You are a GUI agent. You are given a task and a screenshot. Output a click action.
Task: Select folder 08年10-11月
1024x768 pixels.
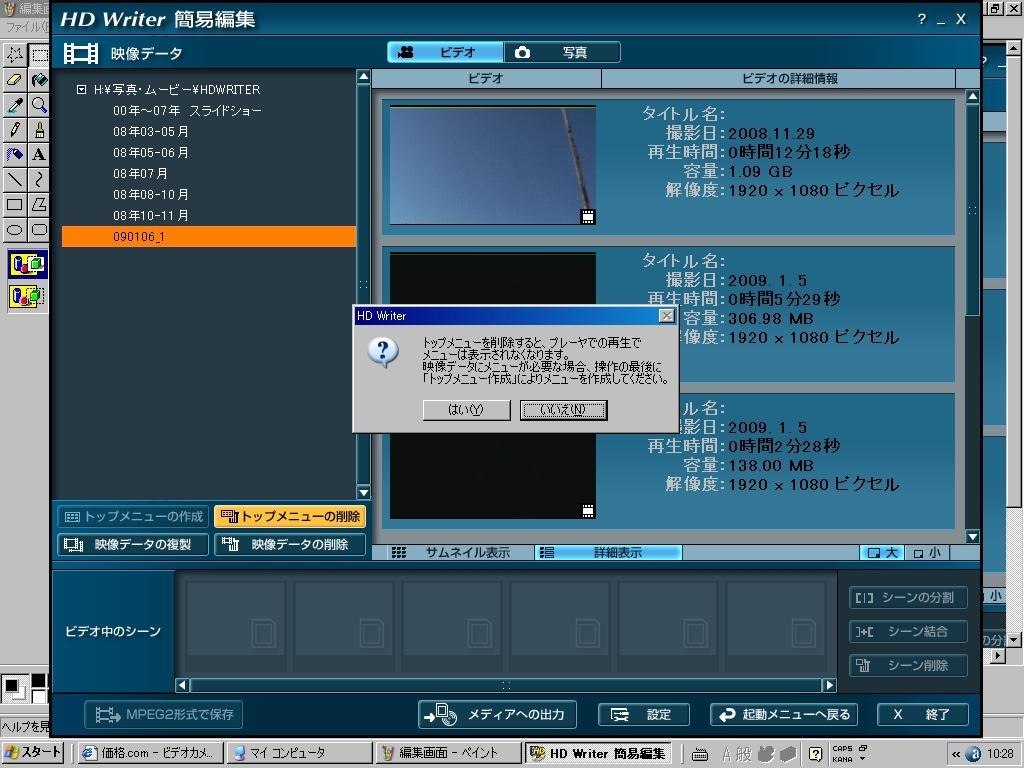tap(151, 215)
